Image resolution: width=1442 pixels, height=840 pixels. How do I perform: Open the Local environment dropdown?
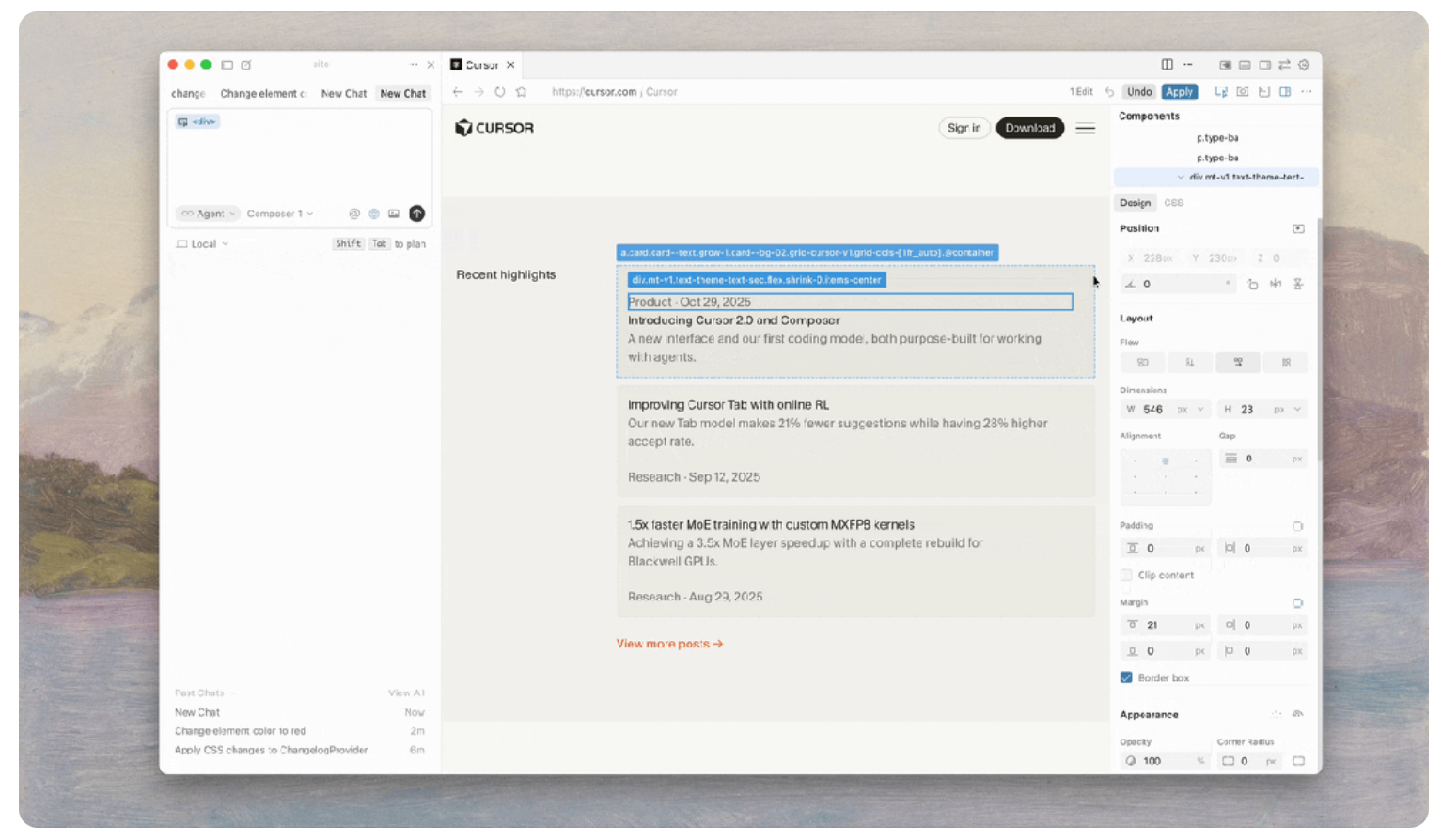[203, 244]
